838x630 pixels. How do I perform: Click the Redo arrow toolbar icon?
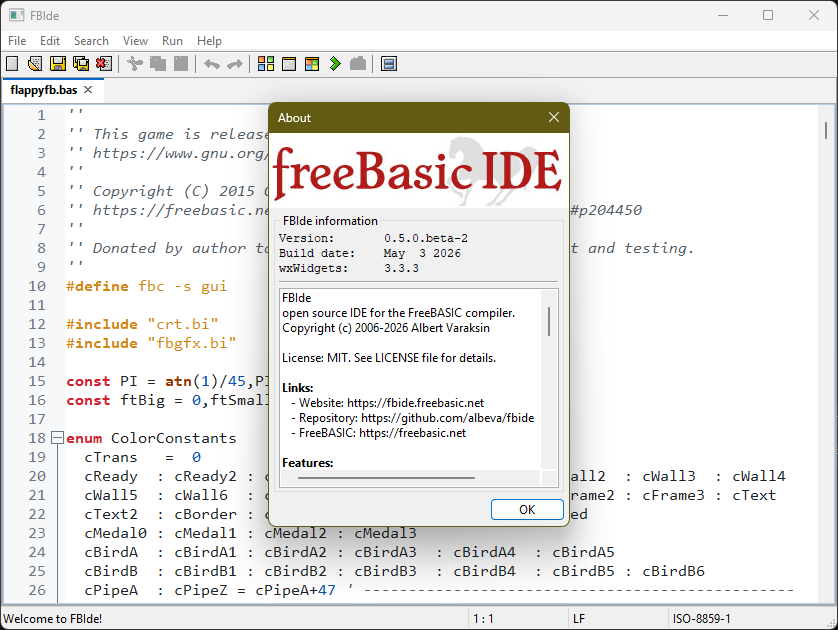(235, 64)
